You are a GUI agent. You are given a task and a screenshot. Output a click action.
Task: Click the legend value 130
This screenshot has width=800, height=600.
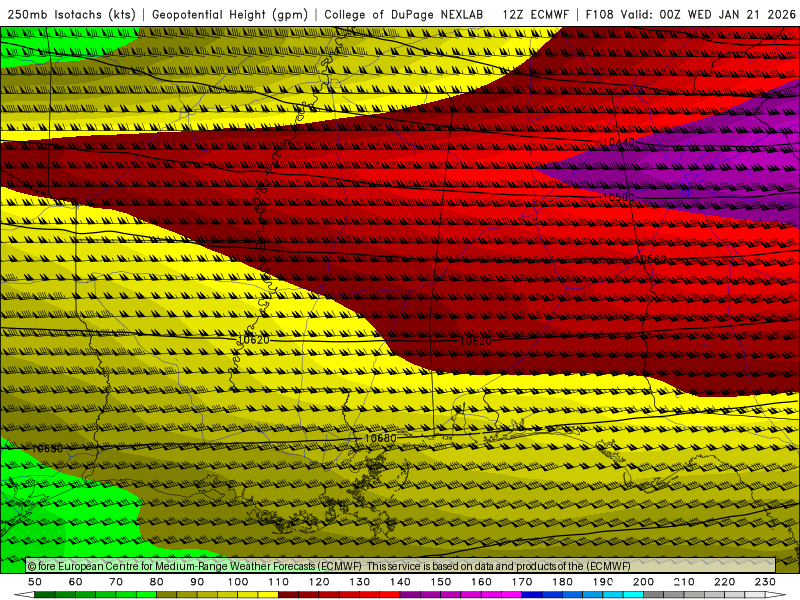pyautogui.click(x=359, y=582)
